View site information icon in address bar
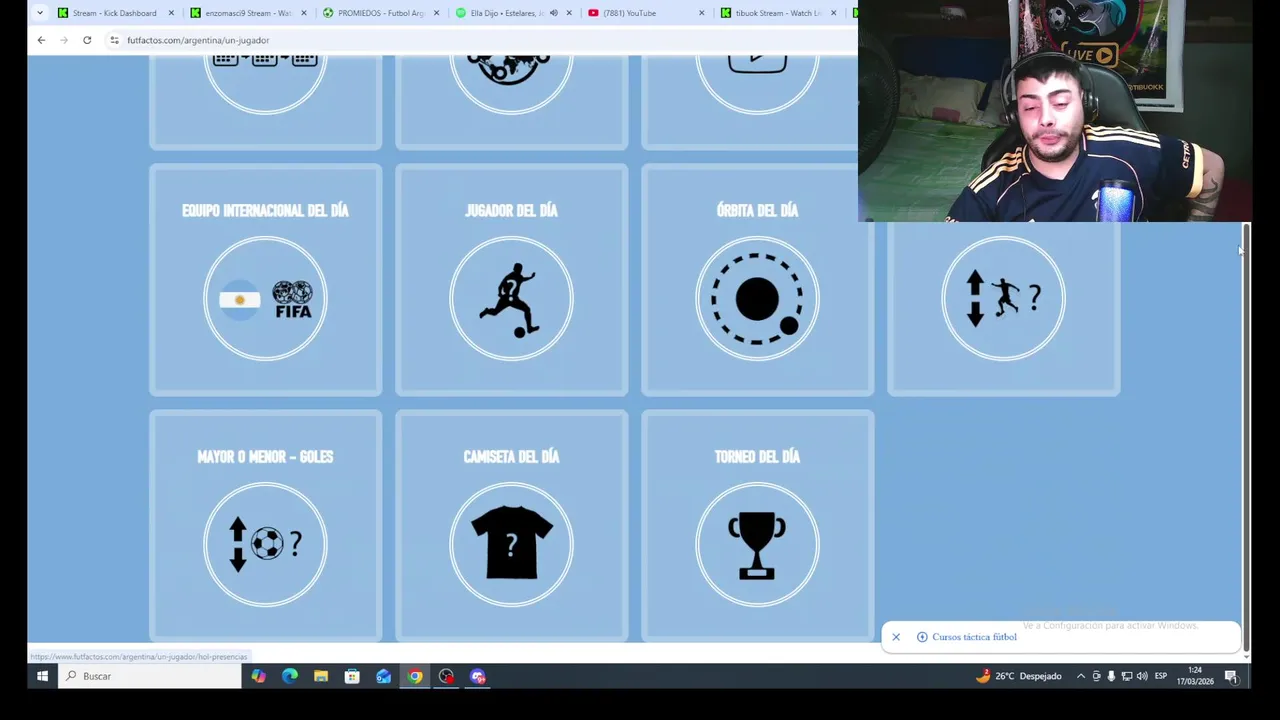The height and width of the screenshot is (720, 1280). pyautogui.click(x=115, y=40)
